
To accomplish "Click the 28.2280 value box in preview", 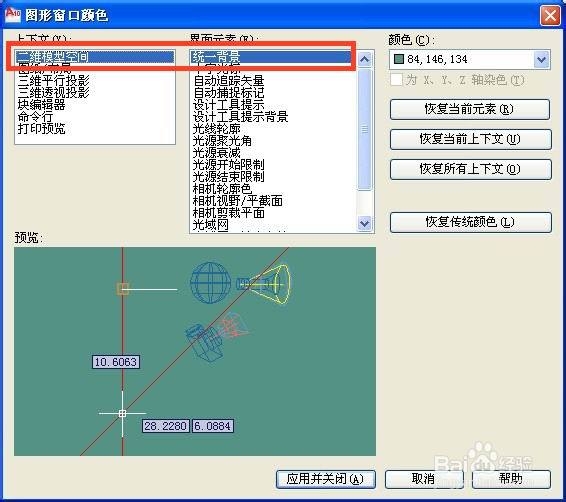I will 165,426.
